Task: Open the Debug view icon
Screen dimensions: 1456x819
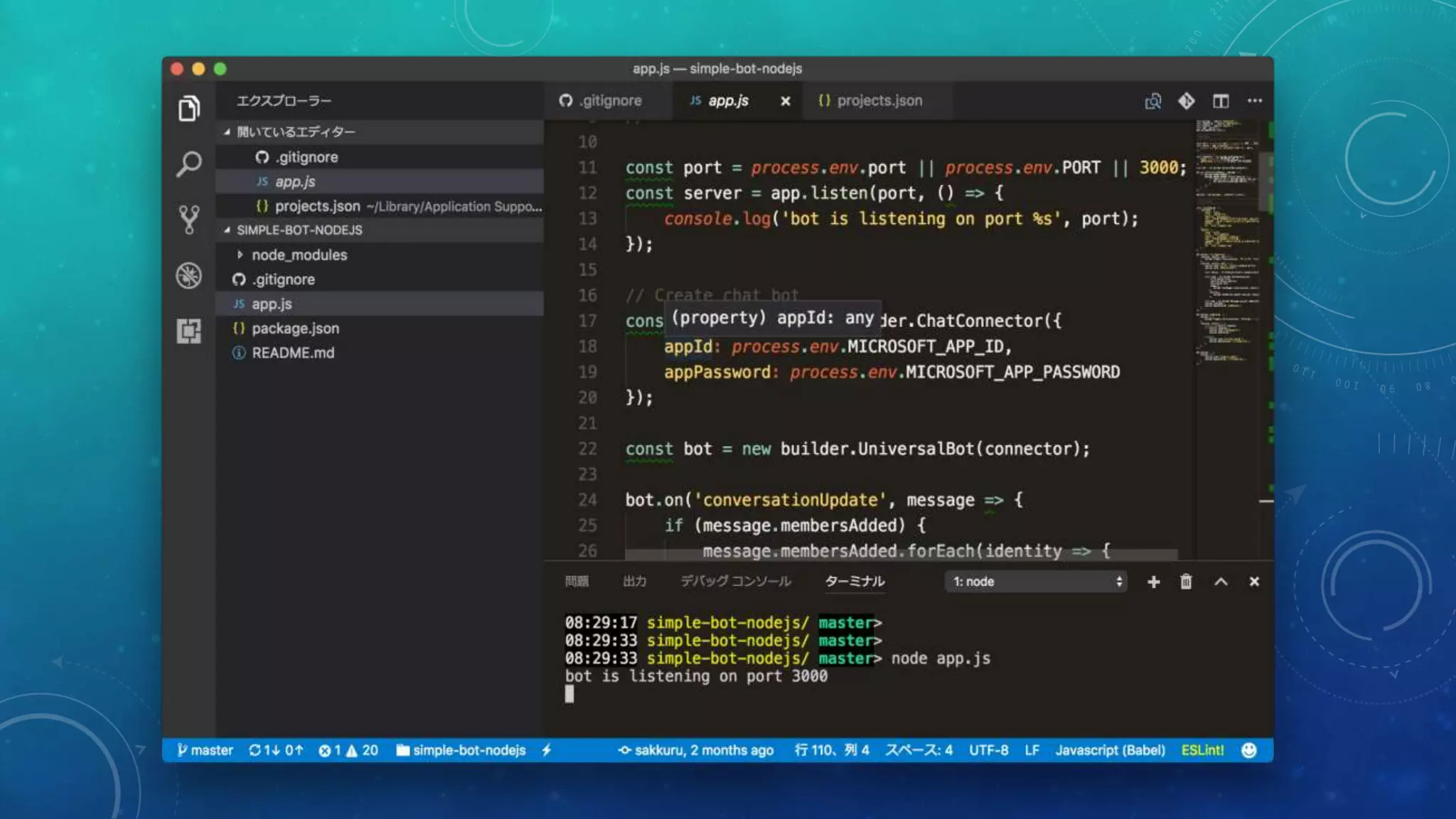Action: 188,276
